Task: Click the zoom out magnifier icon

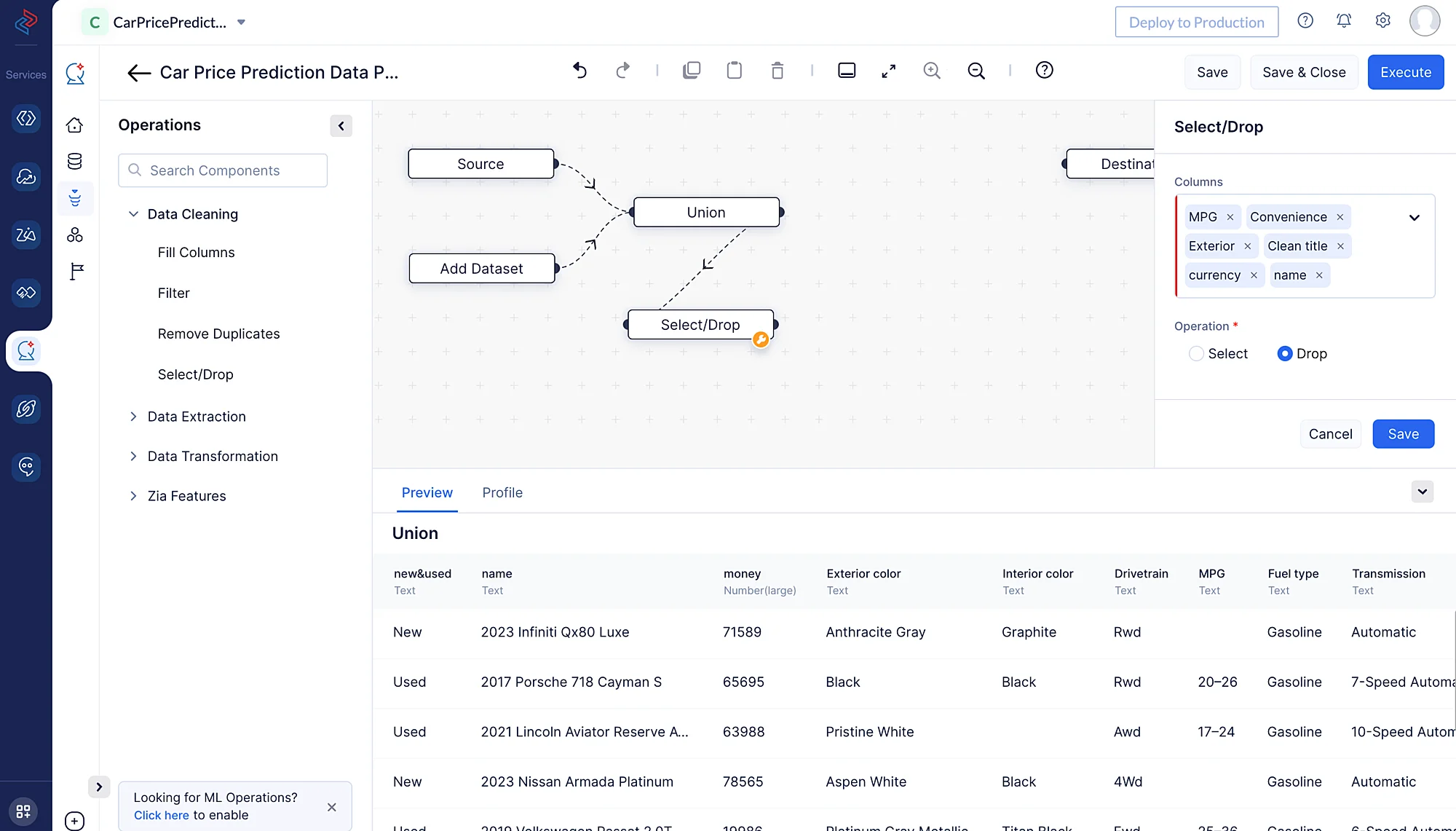Action: 976,71
